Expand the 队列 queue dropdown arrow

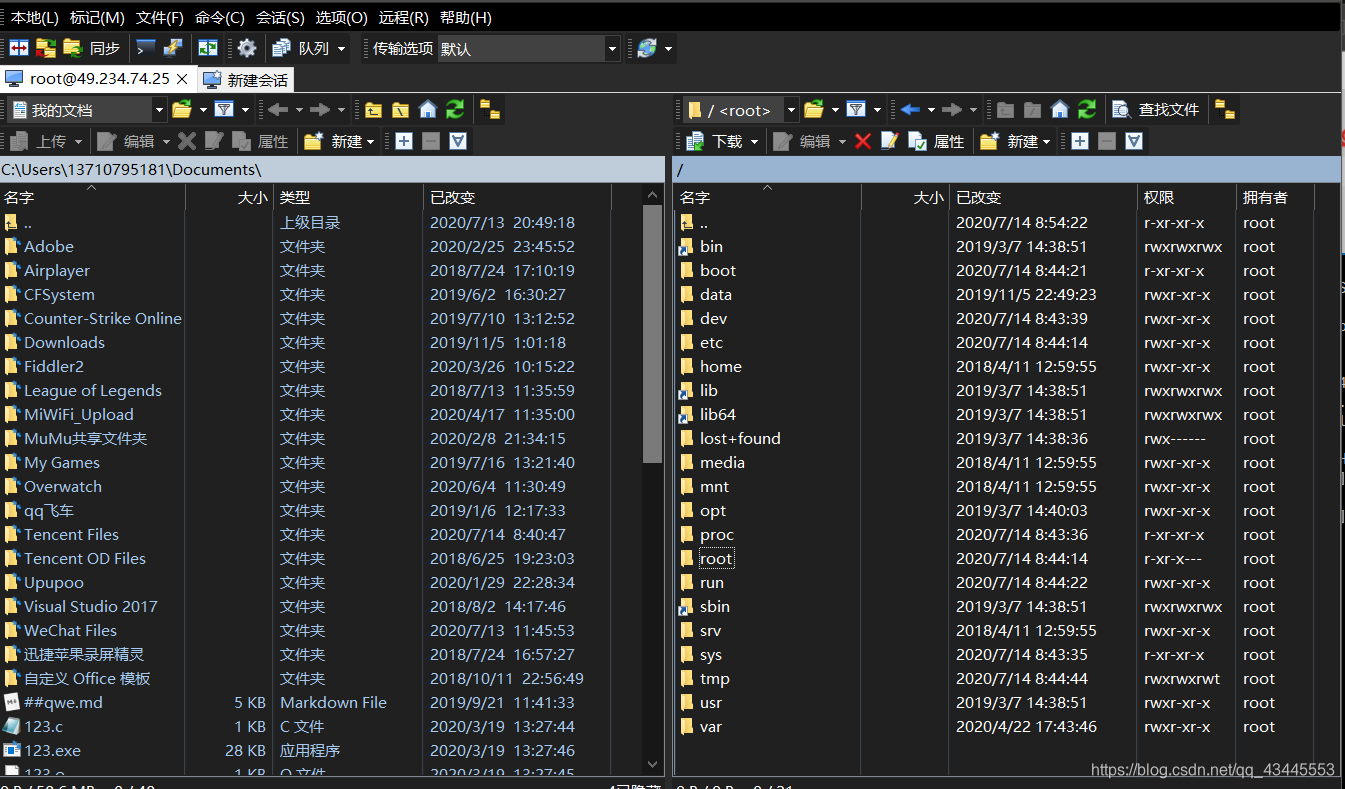click(x=341, y=48)
